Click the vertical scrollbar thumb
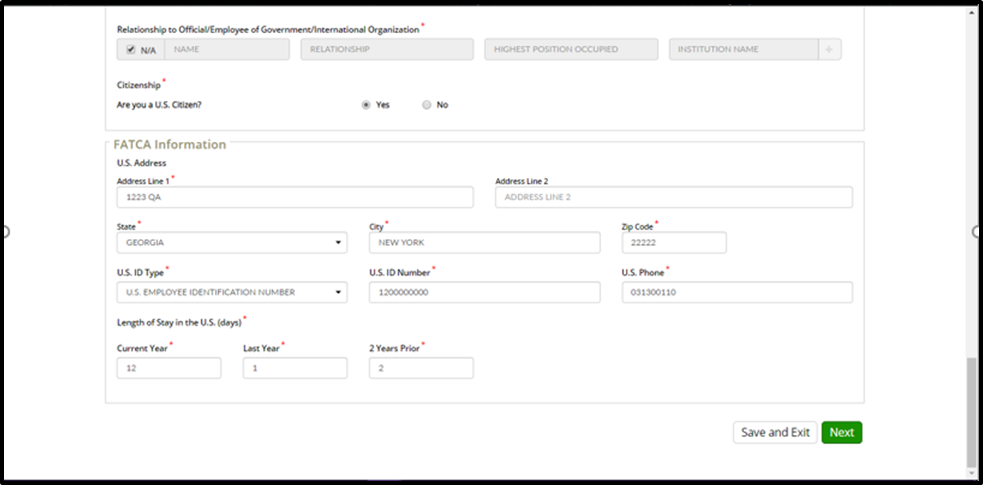 972,412
